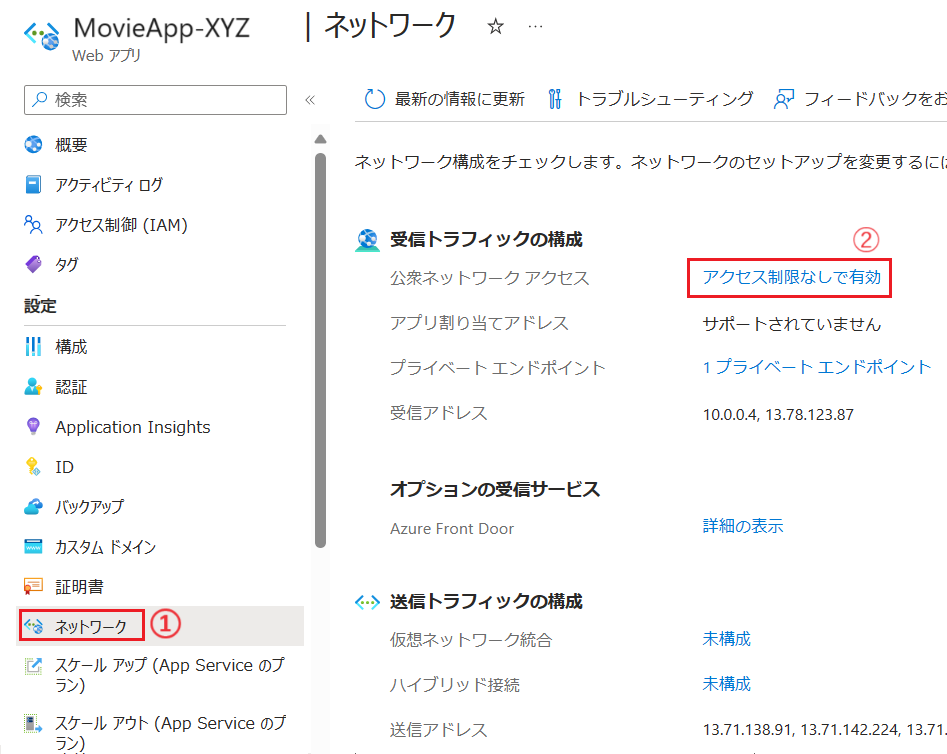Click the Application Insights lightbulb icon

[33, 426]
